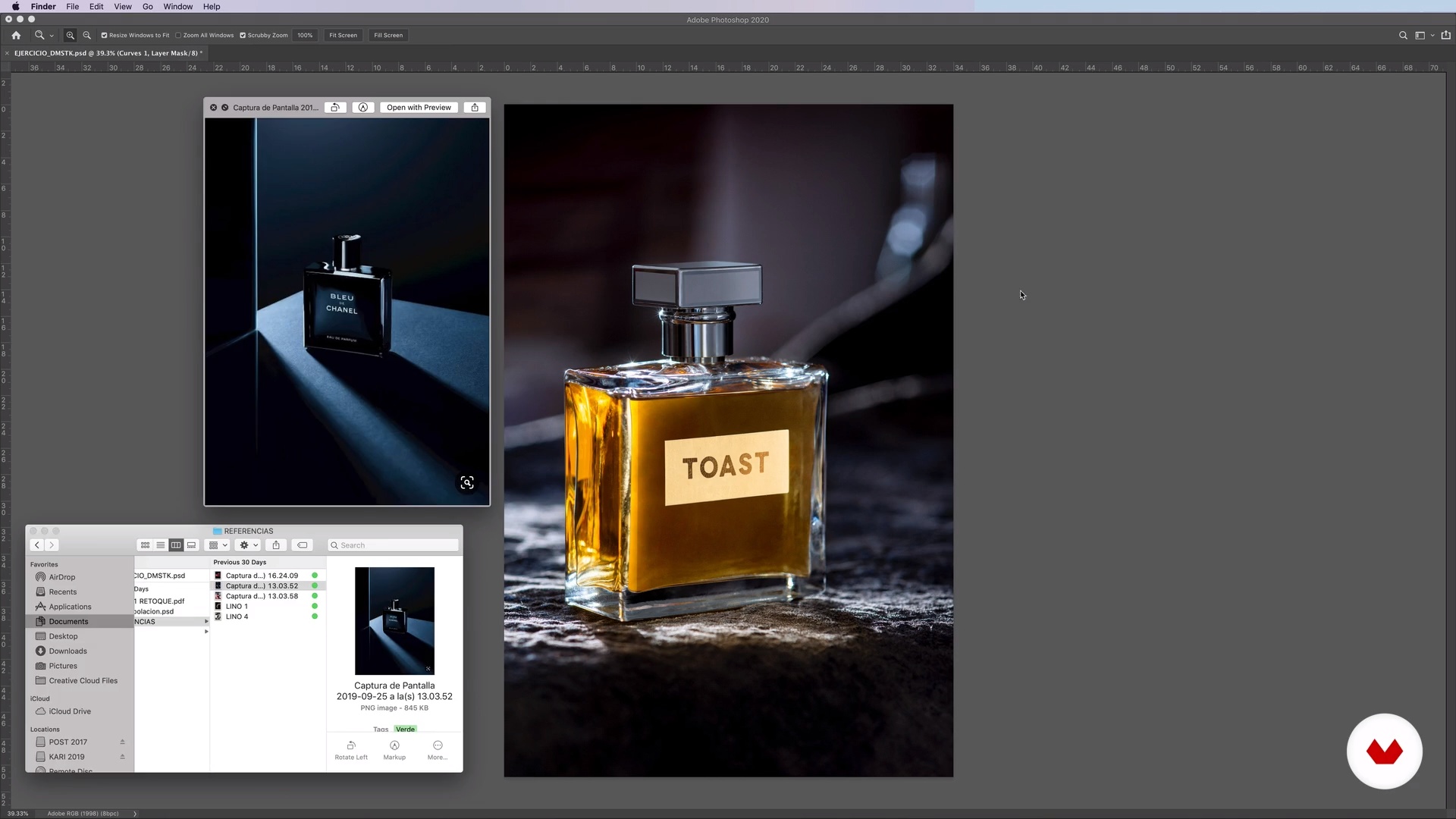Select Documents in Finder sidebar
1456x819 pixels.
click(80, 622)
